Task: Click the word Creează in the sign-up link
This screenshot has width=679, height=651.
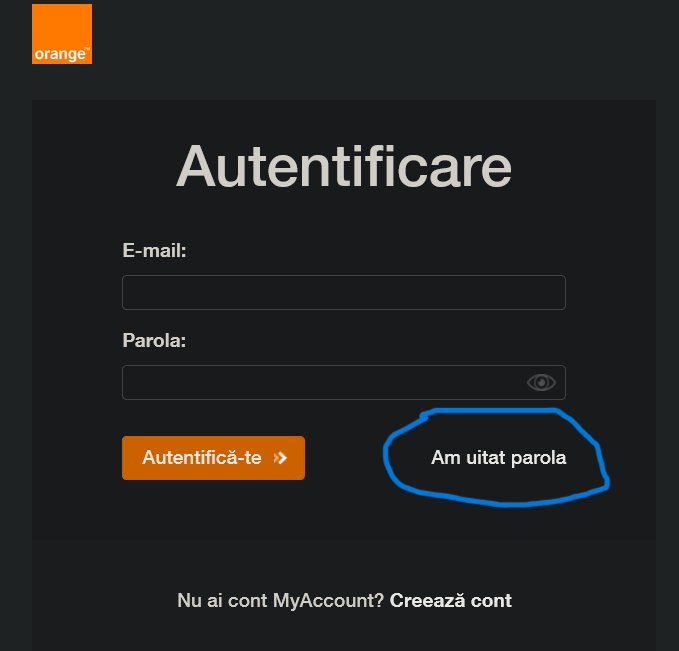Action: point(427,601)
